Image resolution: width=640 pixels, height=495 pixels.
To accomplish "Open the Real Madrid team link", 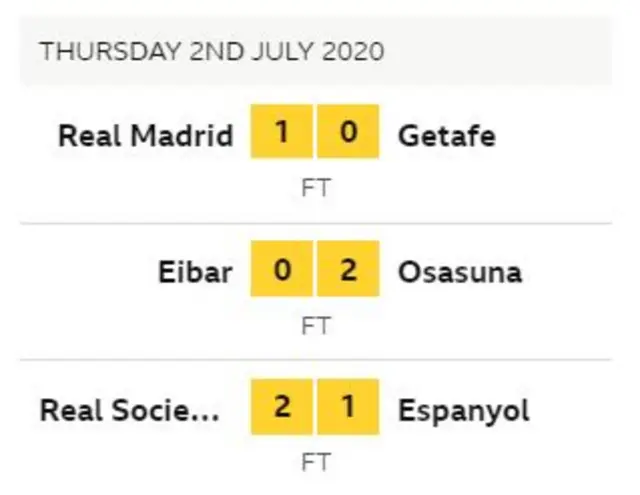I will 146,135.
